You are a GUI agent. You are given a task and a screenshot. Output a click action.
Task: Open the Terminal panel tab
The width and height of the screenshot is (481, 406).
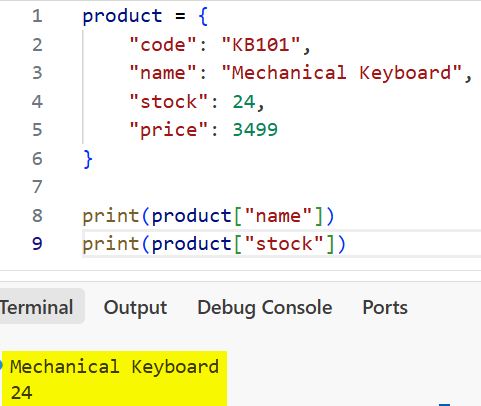pos(37,307)
